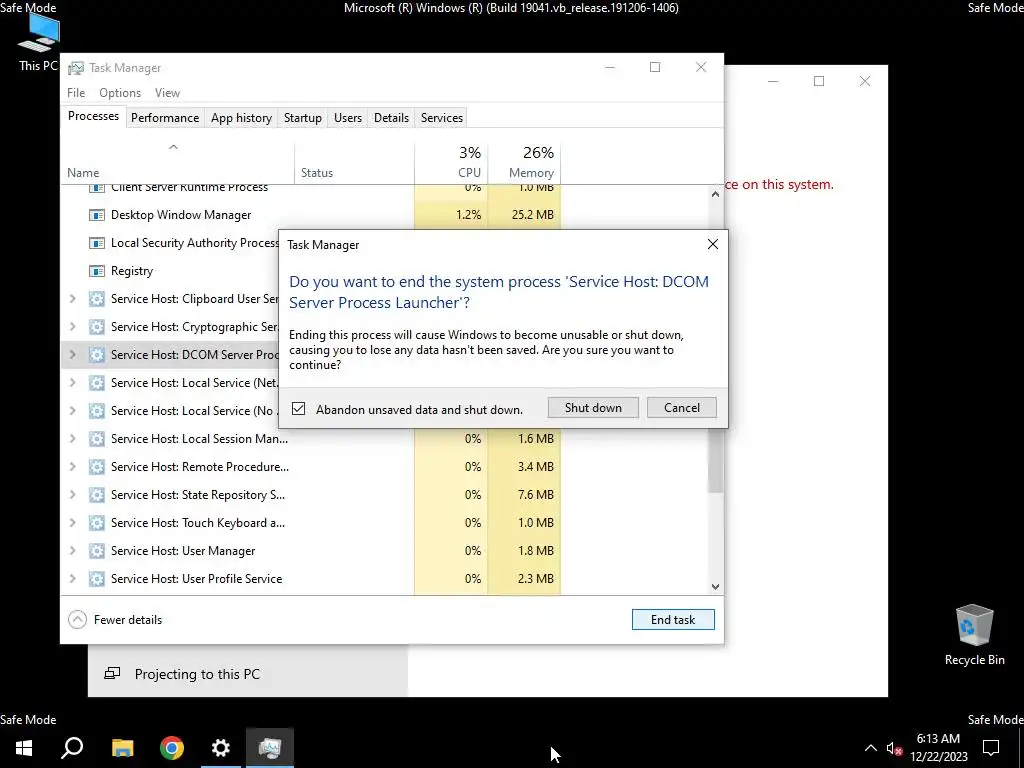Viewport: 1024px width, 768px height.
Task: Click Projecting to this PC in Settings
Action: (248, 673)
